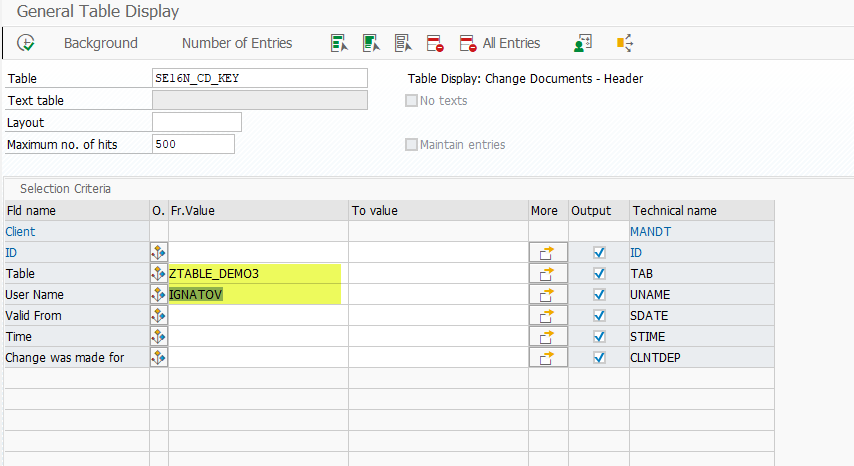Click the Output column header
Screen dimensions: 854x466
599,211
